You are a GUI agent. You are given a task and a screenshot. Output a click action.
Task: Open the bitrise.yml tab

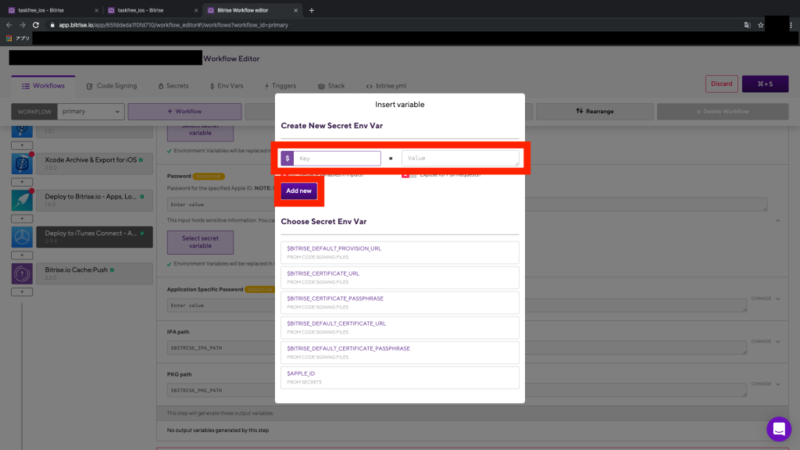tap(386, 86)
